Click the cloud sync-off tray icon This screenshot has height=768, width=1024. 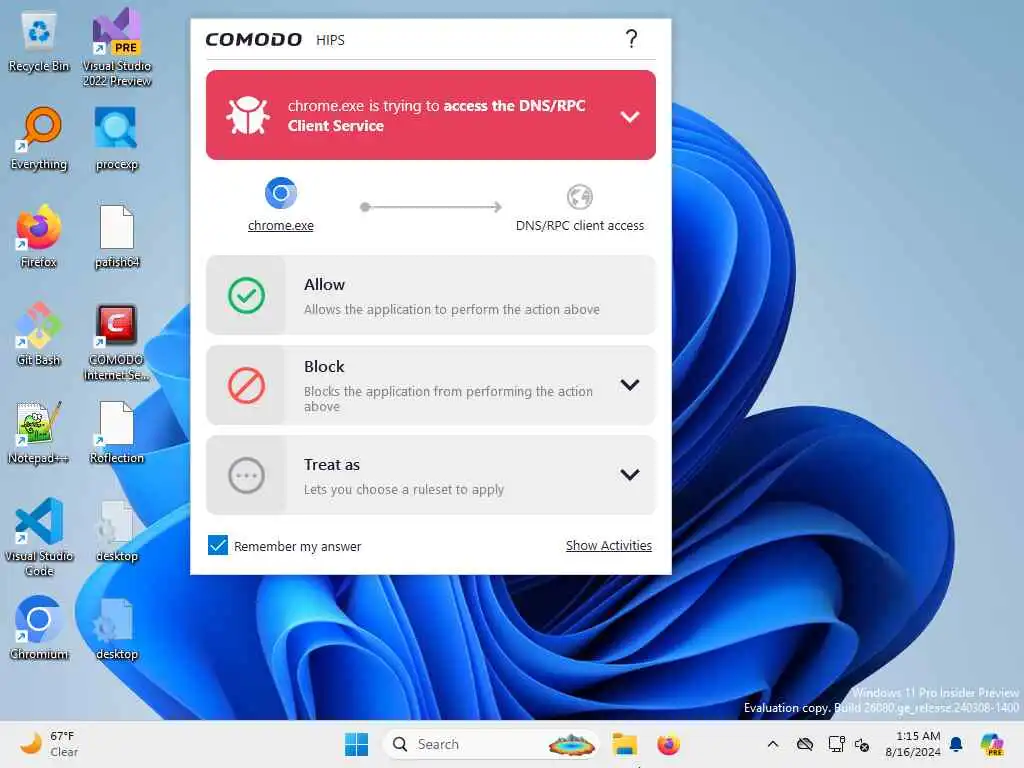pyautogui.click(x=805, y=744)
